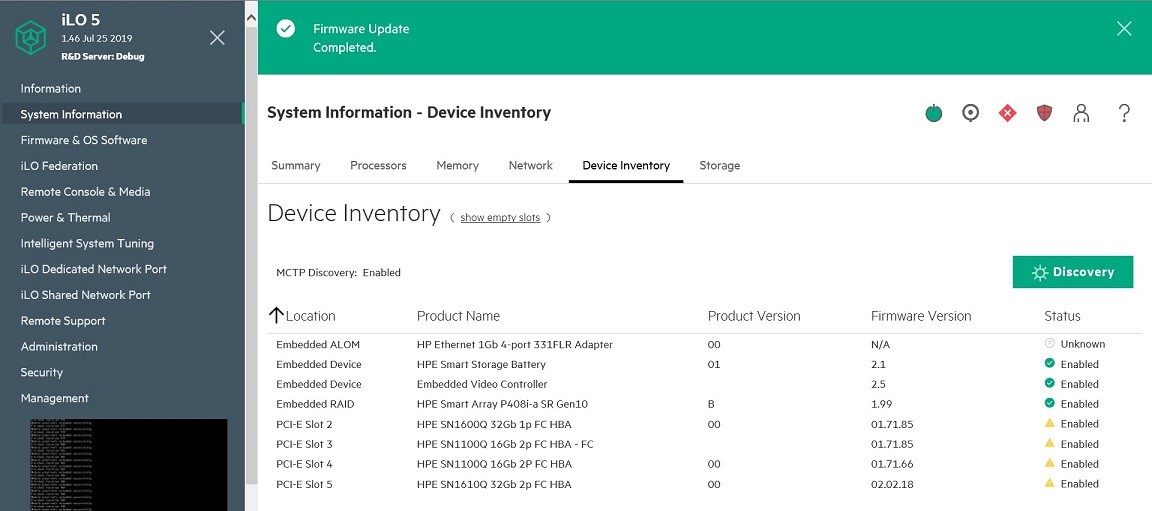Start device Discovery
The height and width of the screenshot is (511, 1152).
point(1073,272)
